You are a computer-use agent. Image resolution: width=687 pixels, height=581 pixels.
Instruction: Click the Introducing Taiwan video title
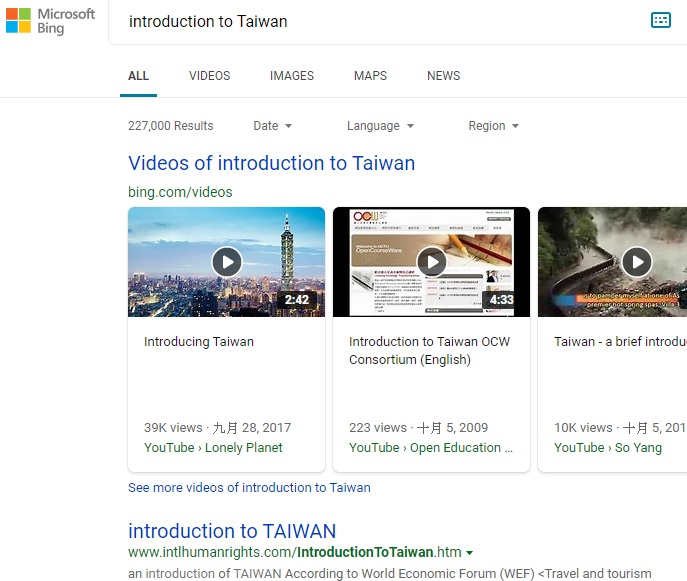pos(199,342)
